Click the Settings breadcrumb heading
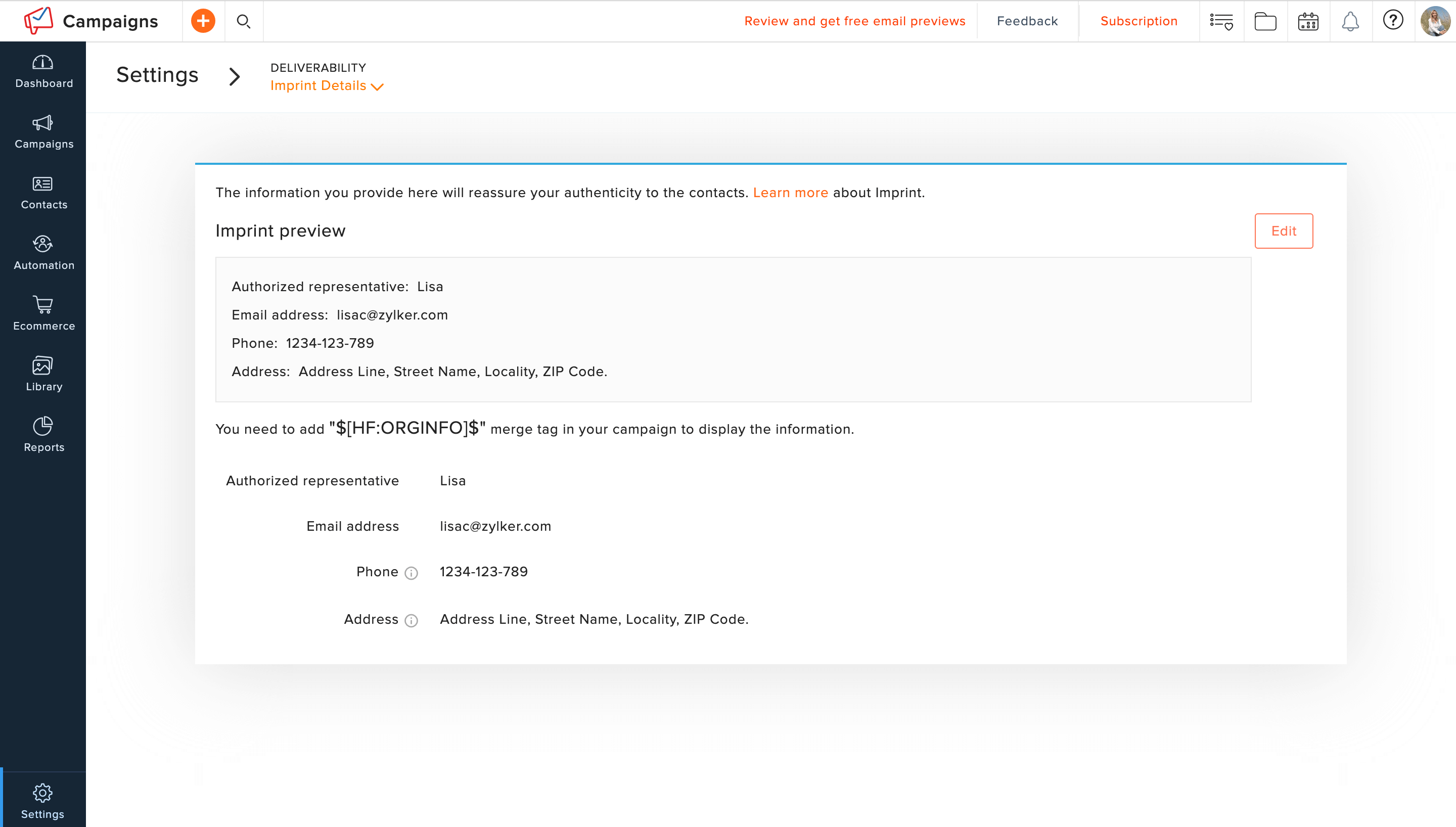The width and height of the screenshot is (1456, 827). [x=157, y=75]
